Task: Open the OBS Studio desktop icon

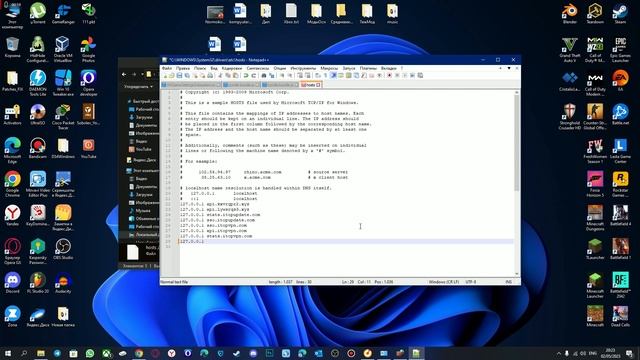Action: coord(63,249)
